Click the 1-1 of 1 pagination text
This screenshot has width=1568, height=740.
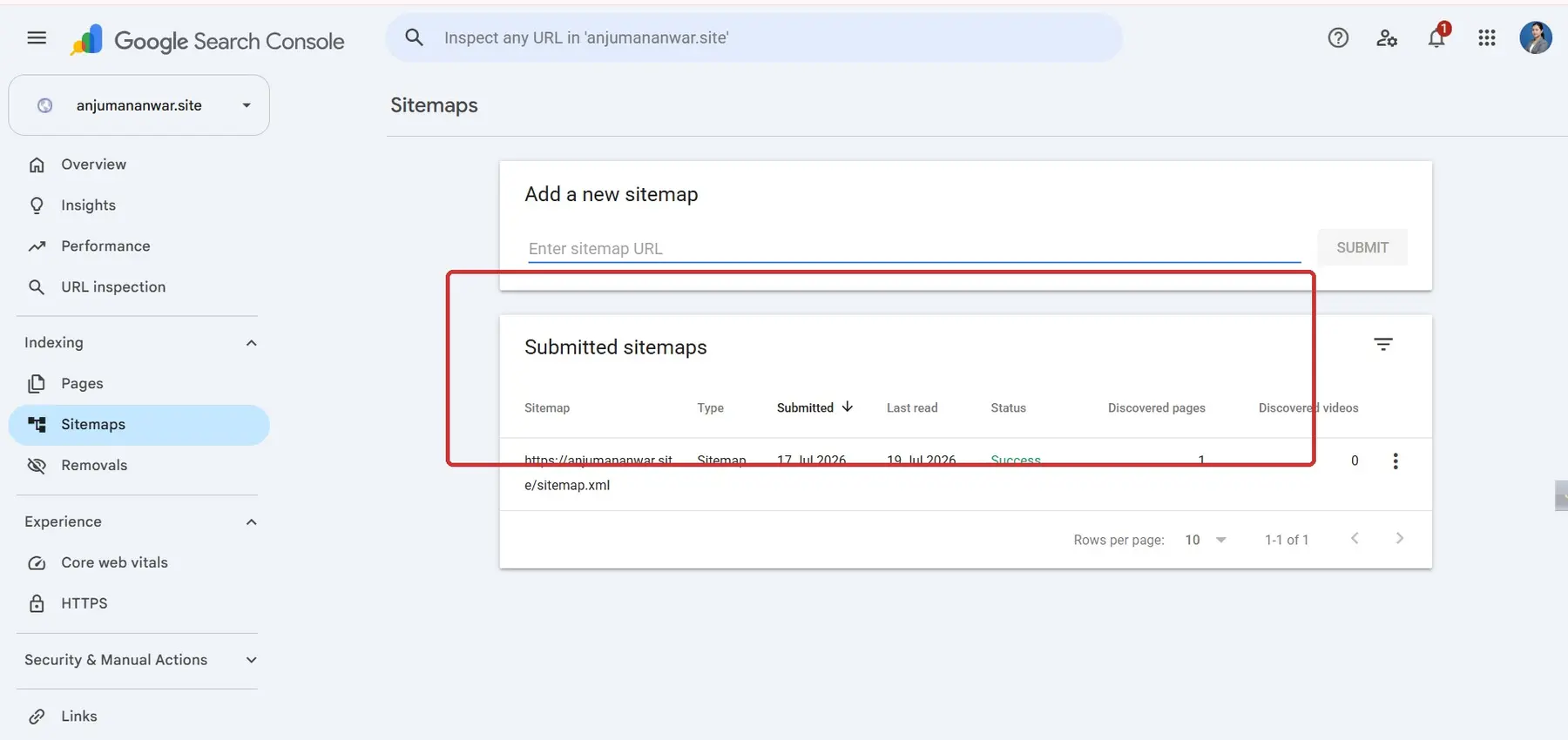click(x=1287, y=540)
